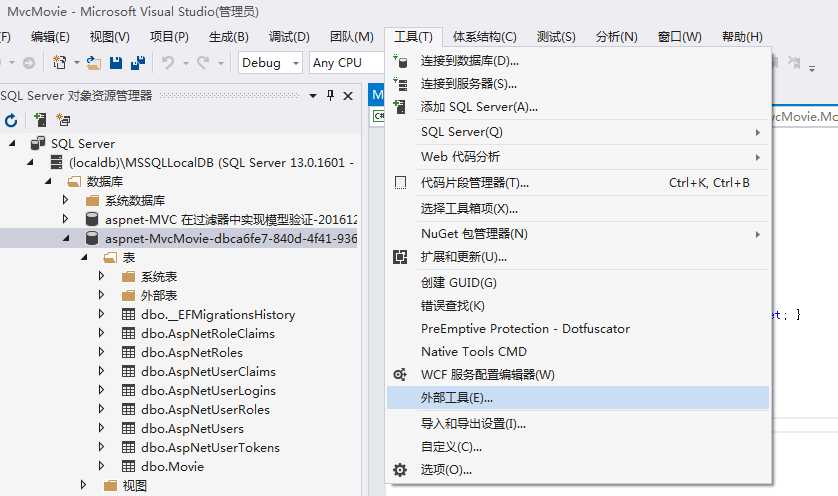Select Native Tools CMD menu entry
This screenshot has width=838, height=496.
[578, 352]
